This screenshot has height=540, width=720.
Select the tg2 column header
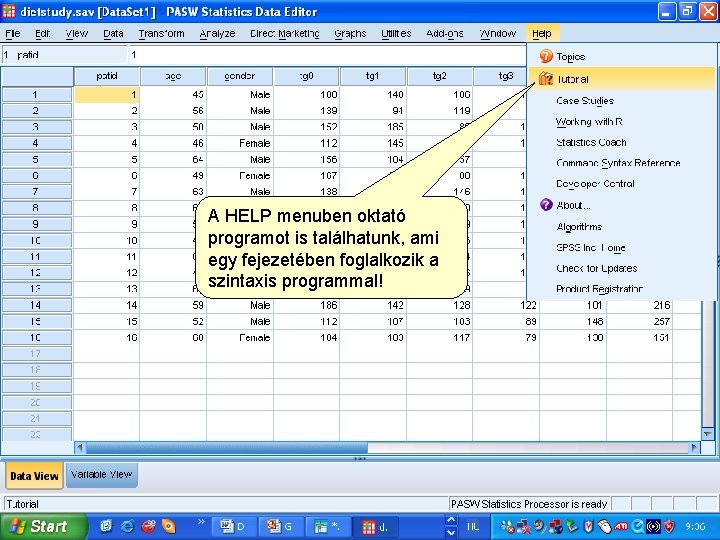[x=439, y=76]
